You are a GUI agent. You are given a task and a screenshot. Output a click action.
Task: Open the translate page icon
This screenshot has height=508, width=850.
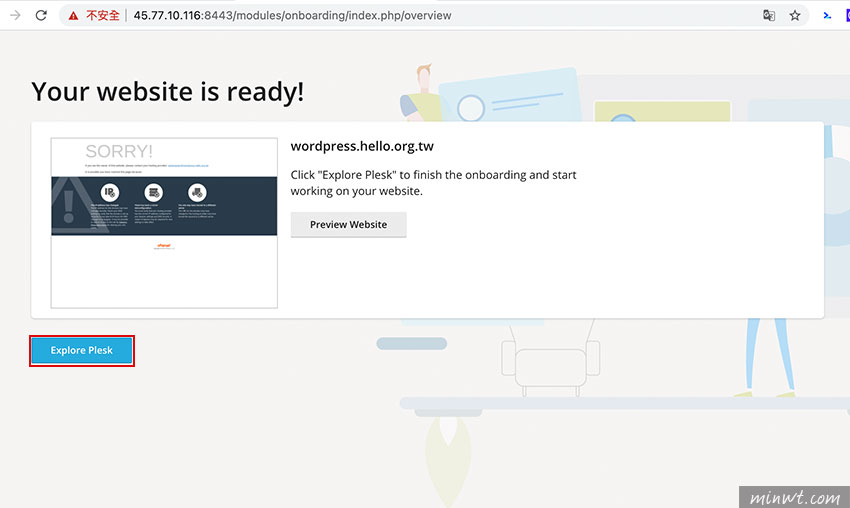pyautogui.click(x=769, y=15)
